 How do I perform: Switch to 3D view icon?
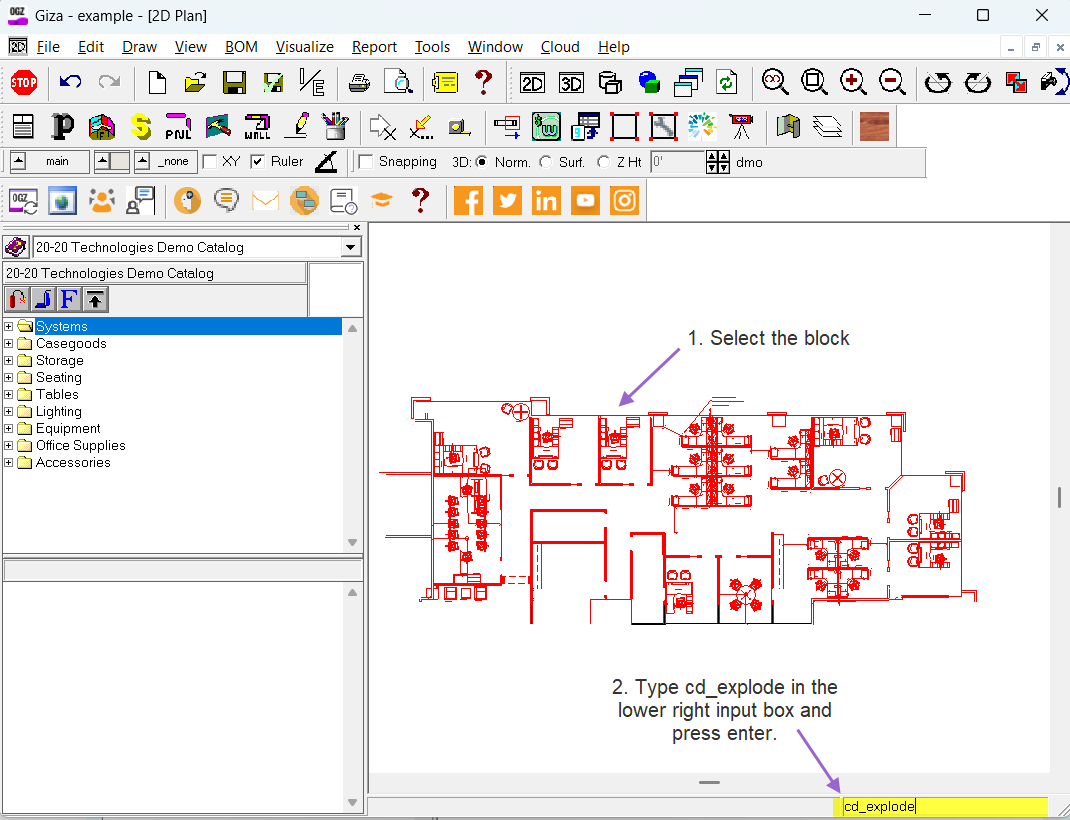click(x=571, y=83)
